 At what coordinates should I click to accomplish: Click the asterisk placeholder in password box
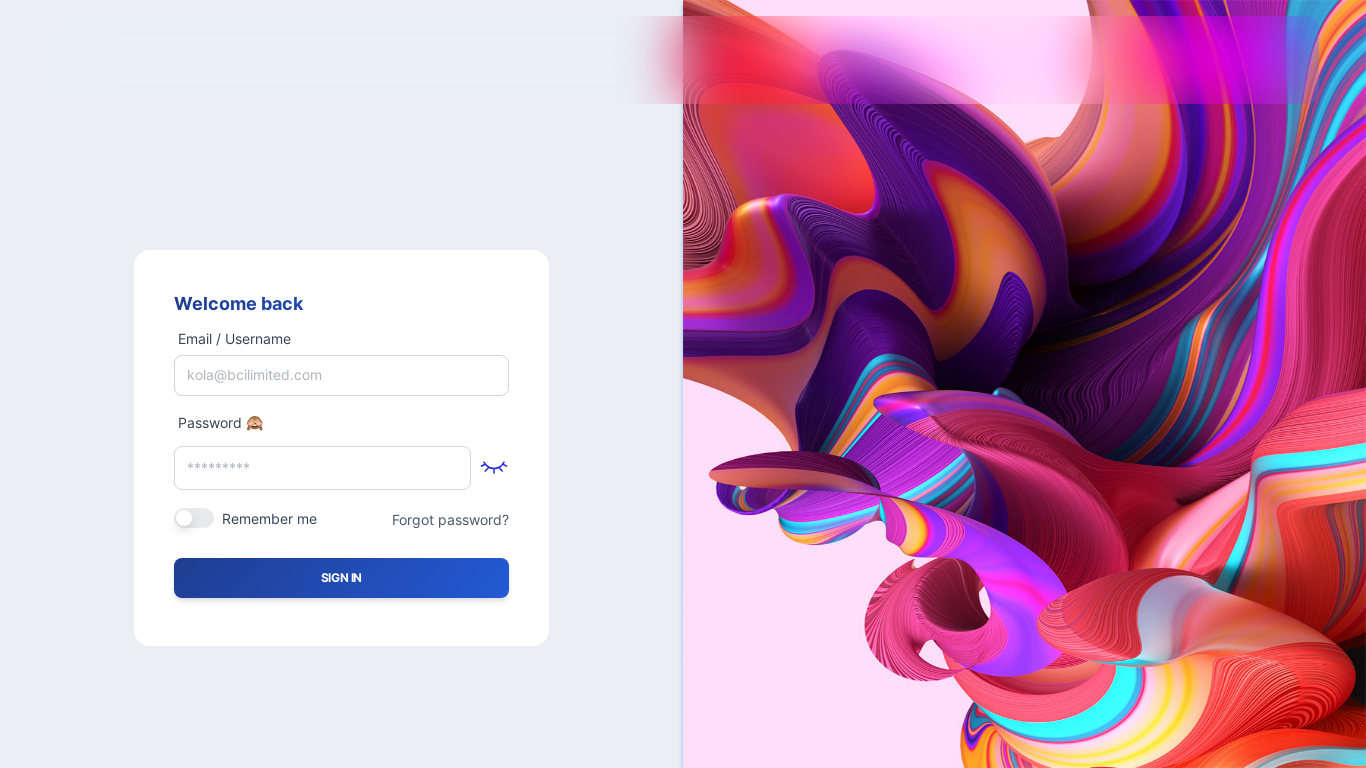(x=218, y=468)
